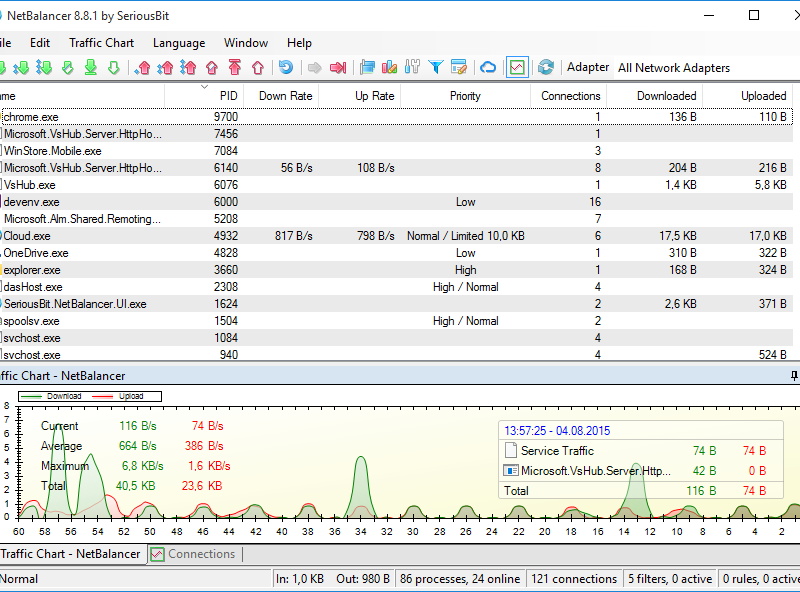Click the red upload arrow with top bar
The width and height of the screenshot is (800, 592).
(235, 67)
